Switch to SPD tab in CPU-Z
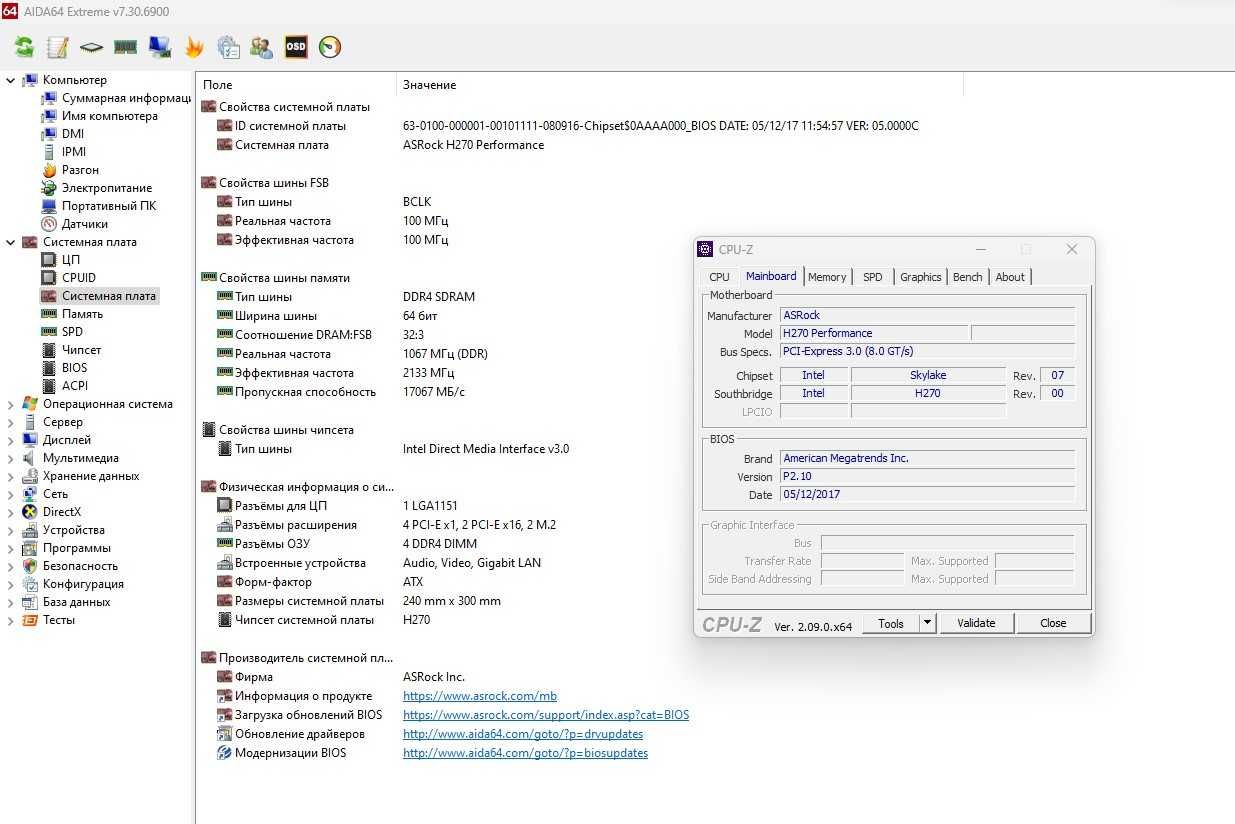The height and width of the screenshot is (824, 1235). click(x=873, y=277)
